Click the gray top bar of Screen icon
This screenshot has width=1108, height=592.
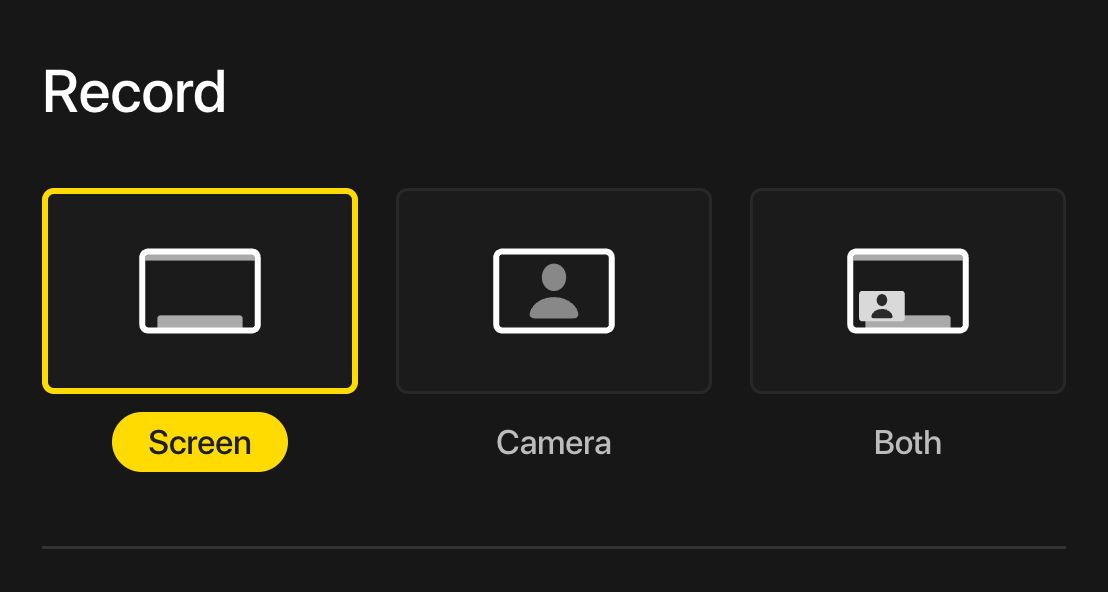tap(200, 258)
